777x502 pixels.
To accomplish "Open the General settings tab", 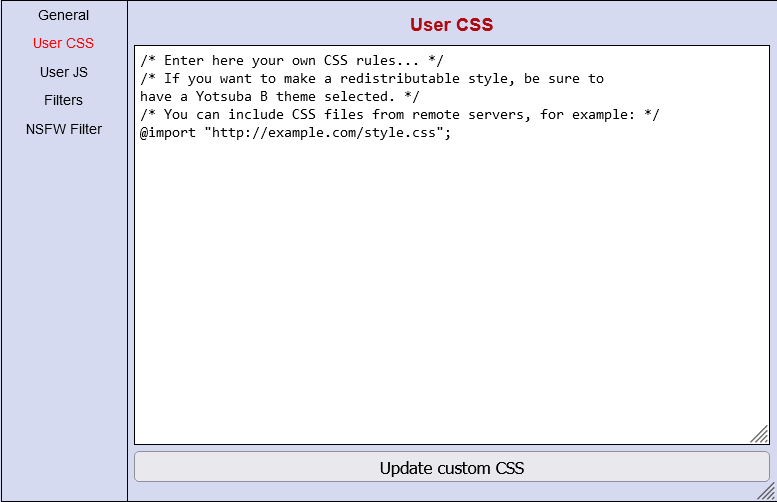I will pyautogui.click(x=63, y=16).
